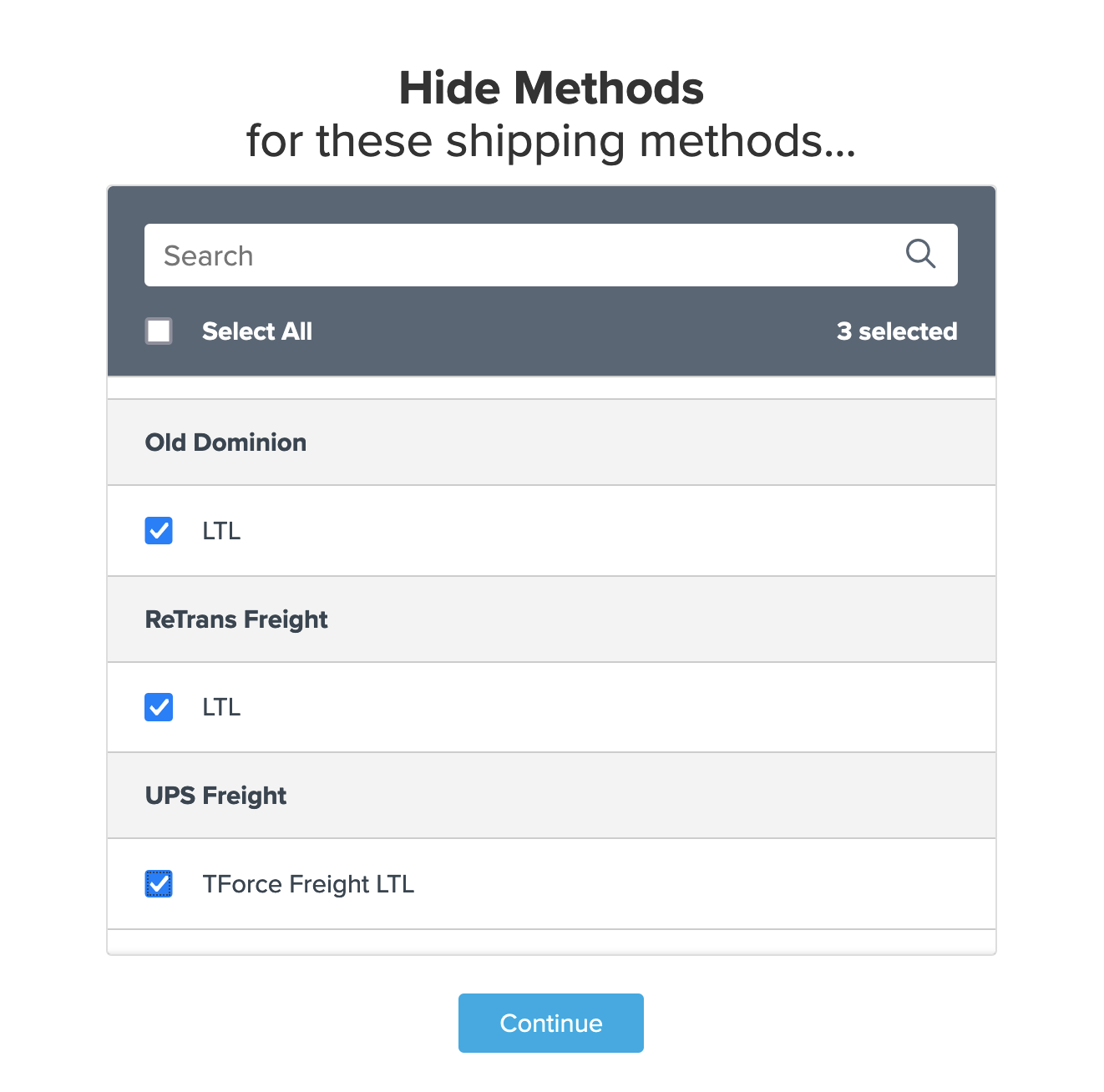1104x1092 pixels.
Task: Focus the Search text field
Action: click(x=518, y=255)
